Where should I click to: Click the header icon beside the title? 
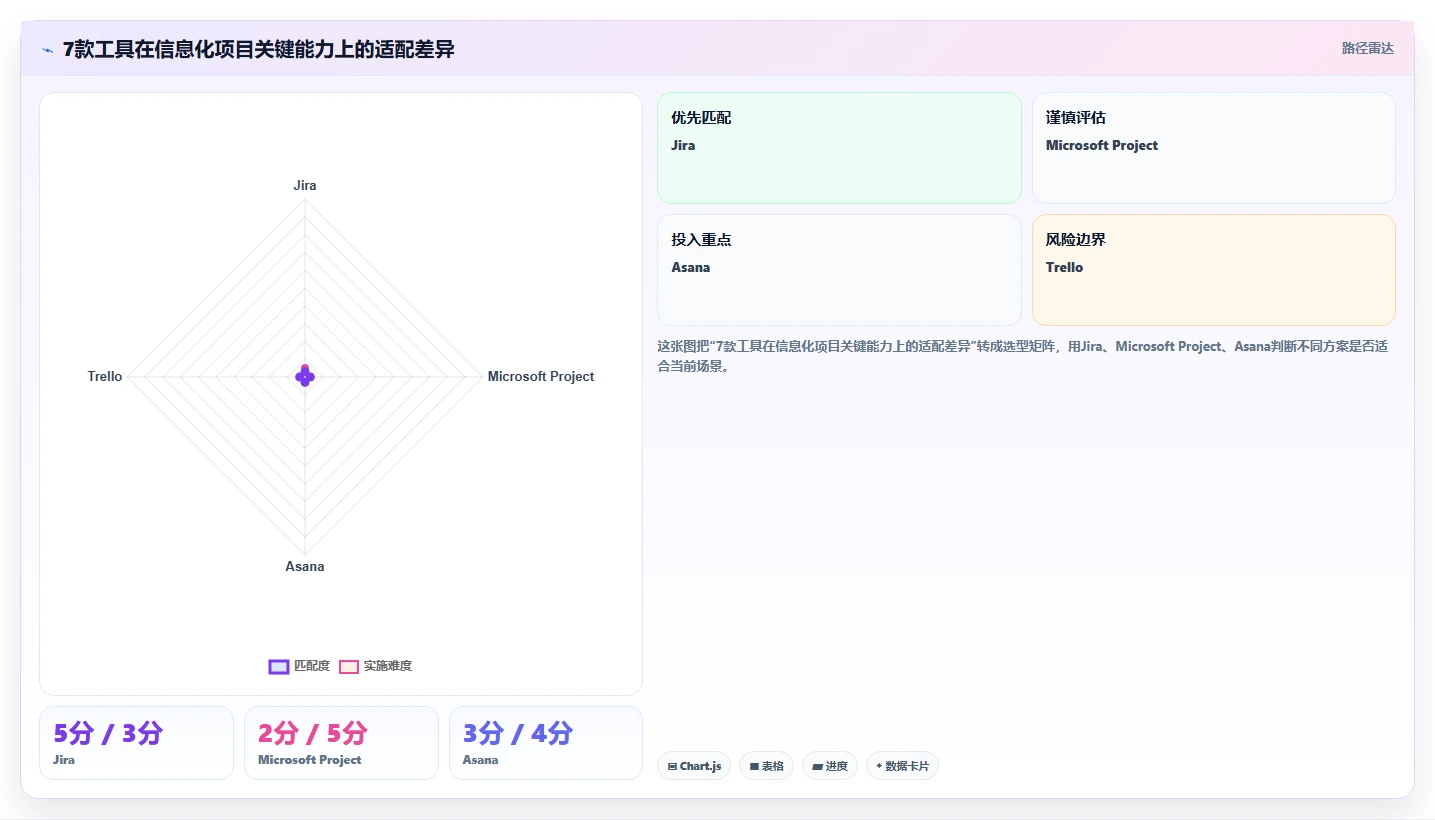[x=47, y=50]
